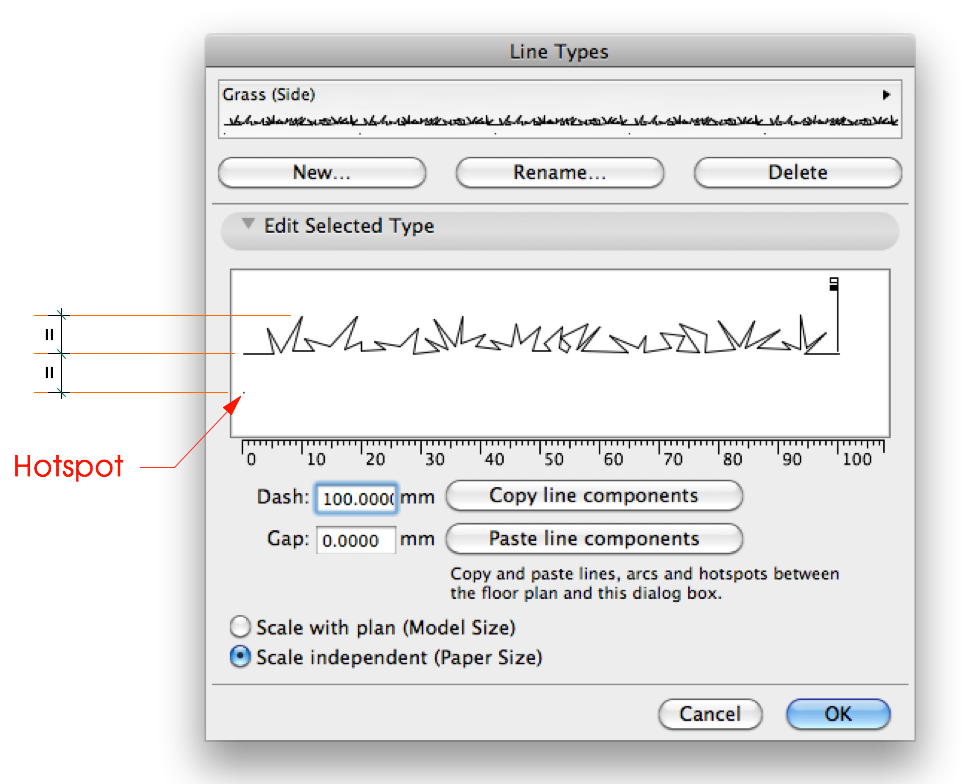Click Paste line components button
The height and width of the screenshot is (784, 979).
[594, 539]
